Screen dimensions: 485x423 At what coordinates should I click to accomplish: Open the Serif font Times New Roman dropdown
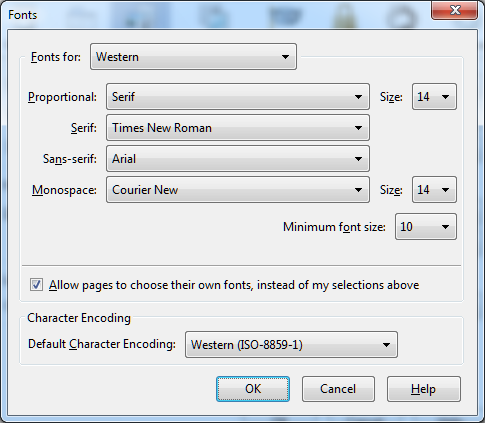tap(238, 128)
